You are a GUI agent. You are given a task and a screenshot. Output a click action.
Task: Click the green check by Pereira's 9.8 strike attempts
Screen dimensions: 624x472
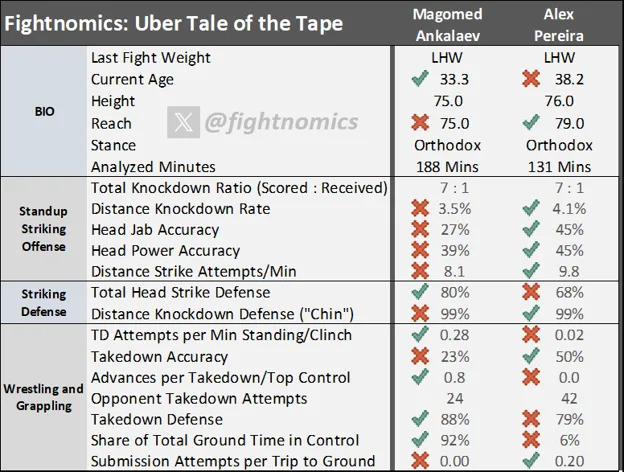tap(518, 272)
